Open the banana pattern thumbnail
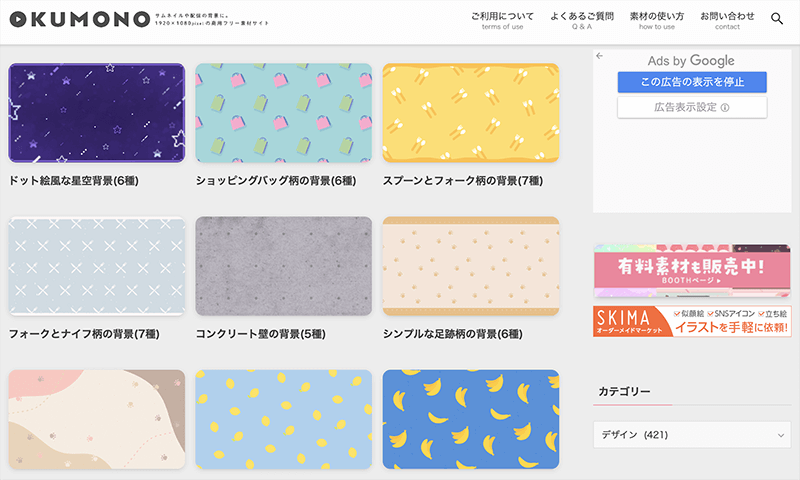The width and height of the screenshot is (800, 480). [x=471, y=419]
